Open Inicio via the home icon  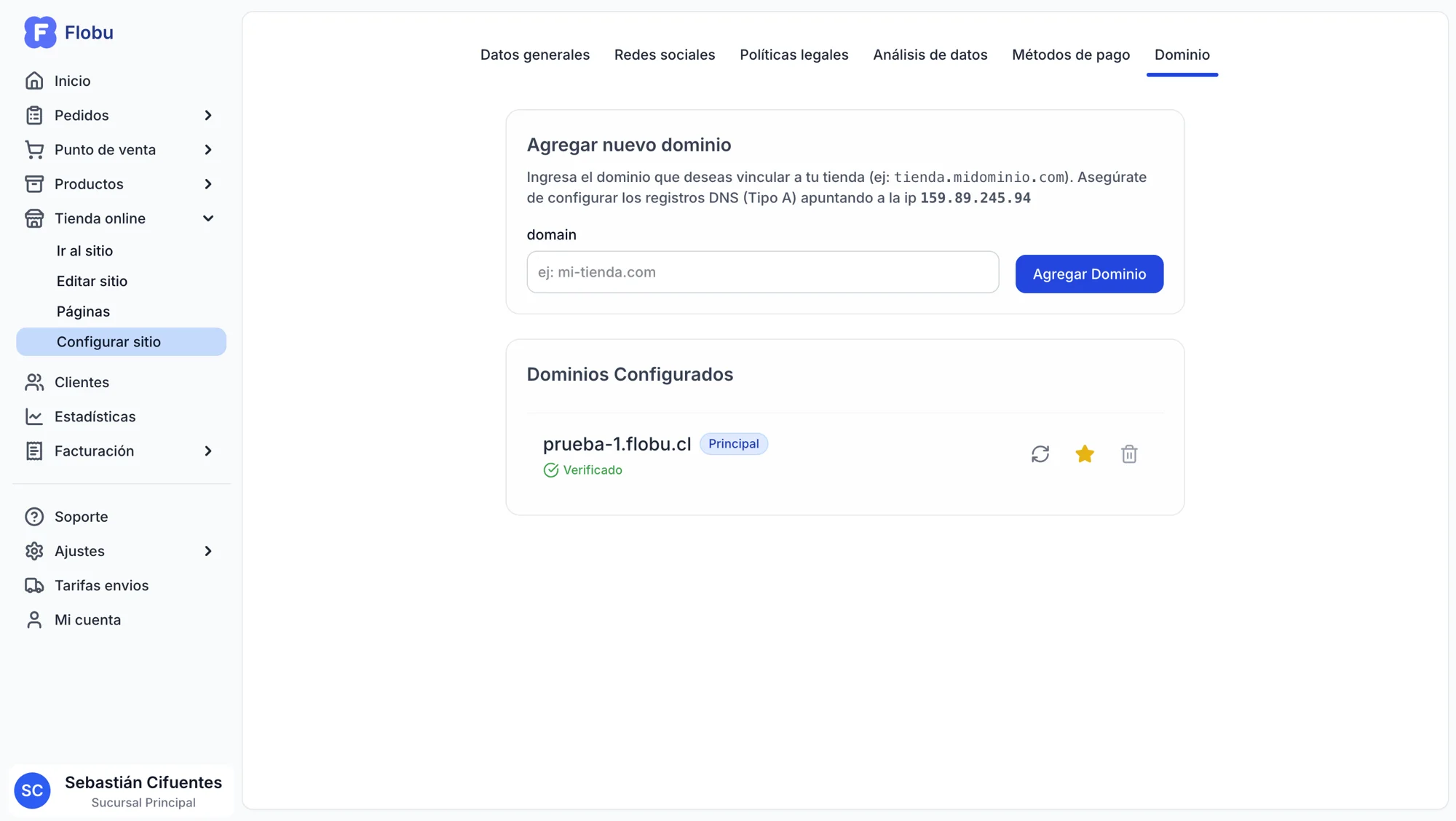[x=34, y=81]
